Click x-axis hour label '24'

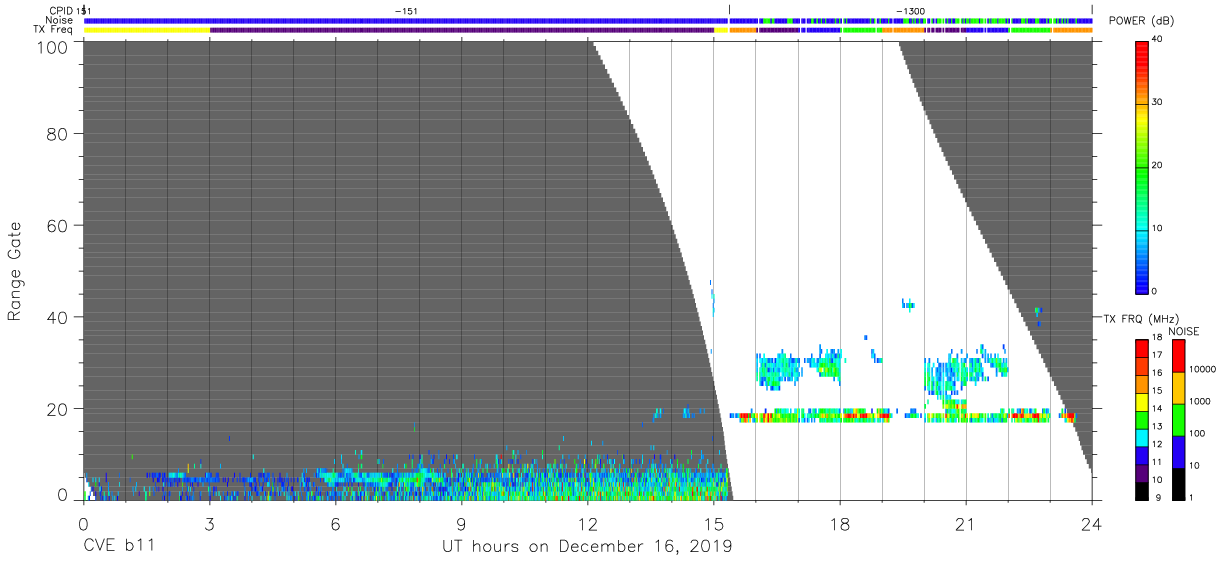(1091, 524)
